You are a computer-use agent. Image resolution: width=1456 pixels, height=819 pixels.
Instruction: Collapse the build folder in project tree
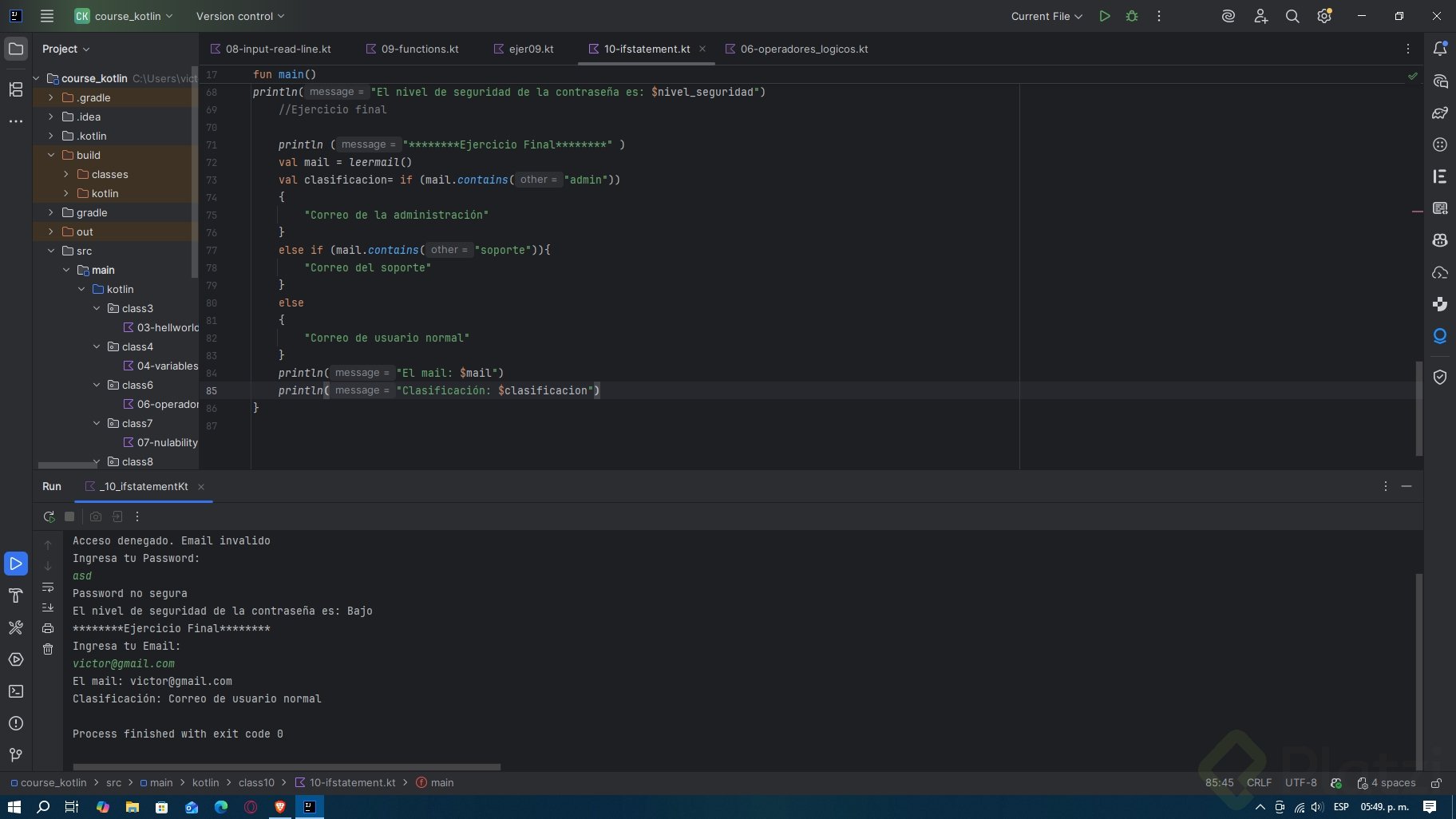tap(51, 155)
